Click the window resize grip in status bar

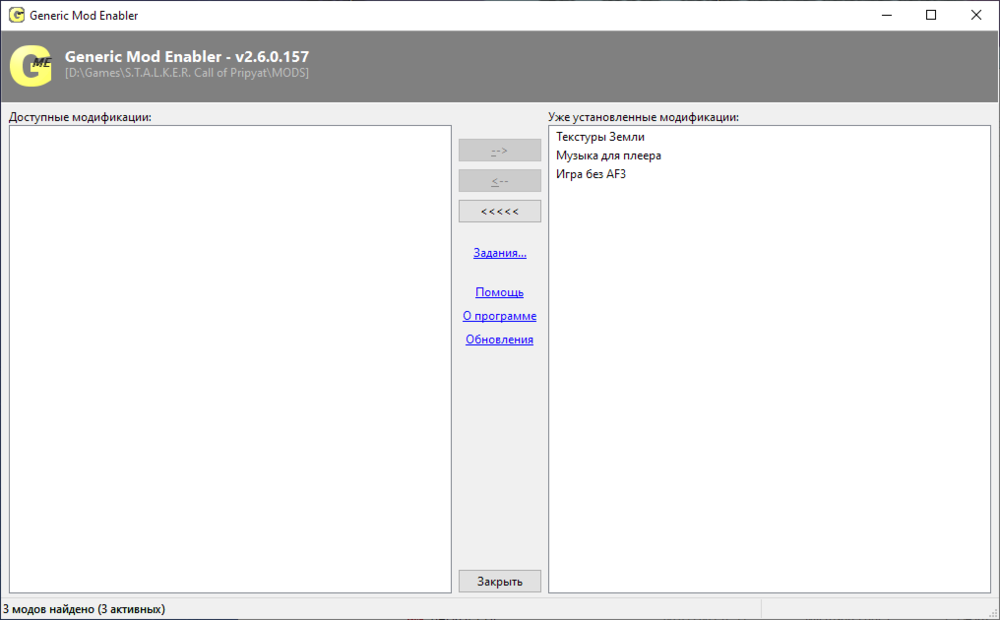coord(992,612)
